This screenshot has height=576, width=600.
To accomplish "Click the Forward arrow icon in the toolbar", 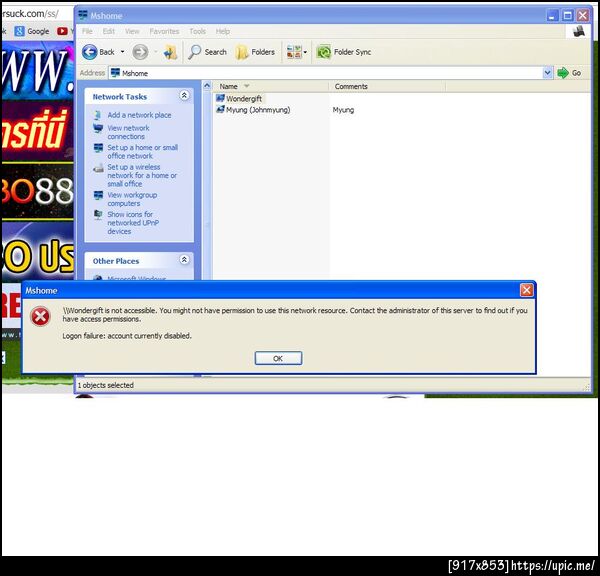I will (x=140, y=52).
